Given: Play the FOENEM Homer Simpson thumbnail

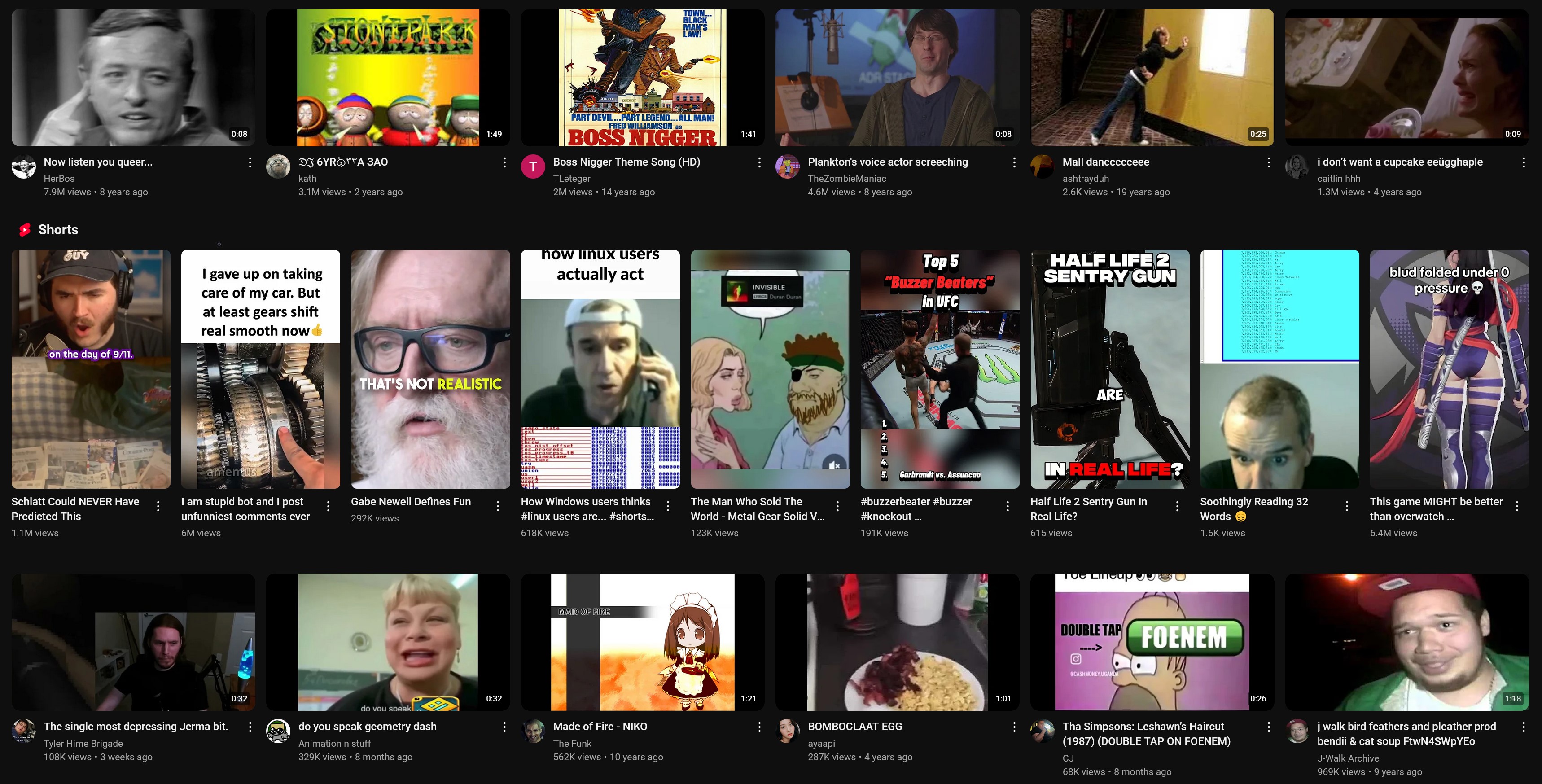Looking at the screenshot, I should [x=1152, y=642].
